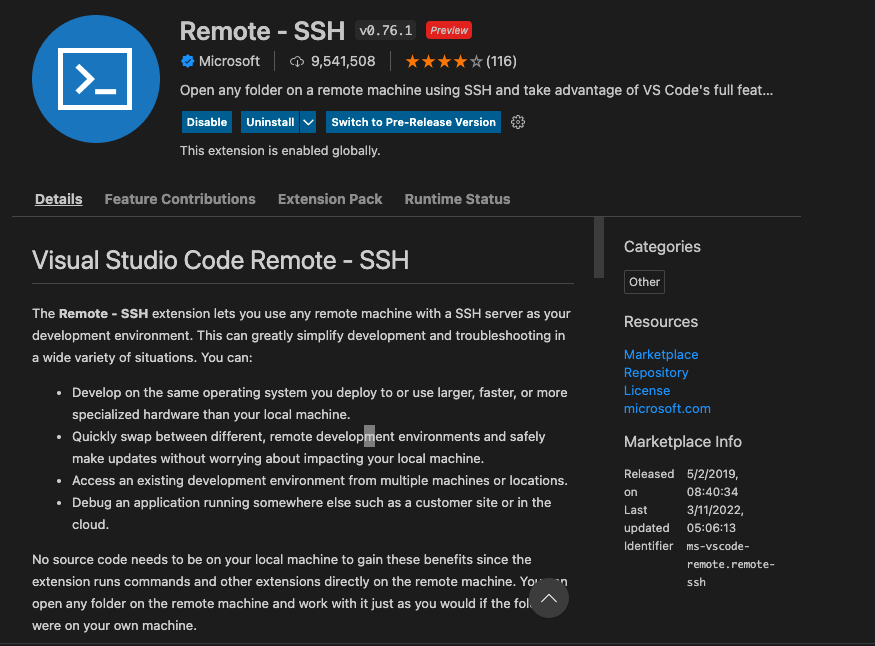Switch to the Feature Contributions tab
875x646 pixels.
tap(179, 199)
